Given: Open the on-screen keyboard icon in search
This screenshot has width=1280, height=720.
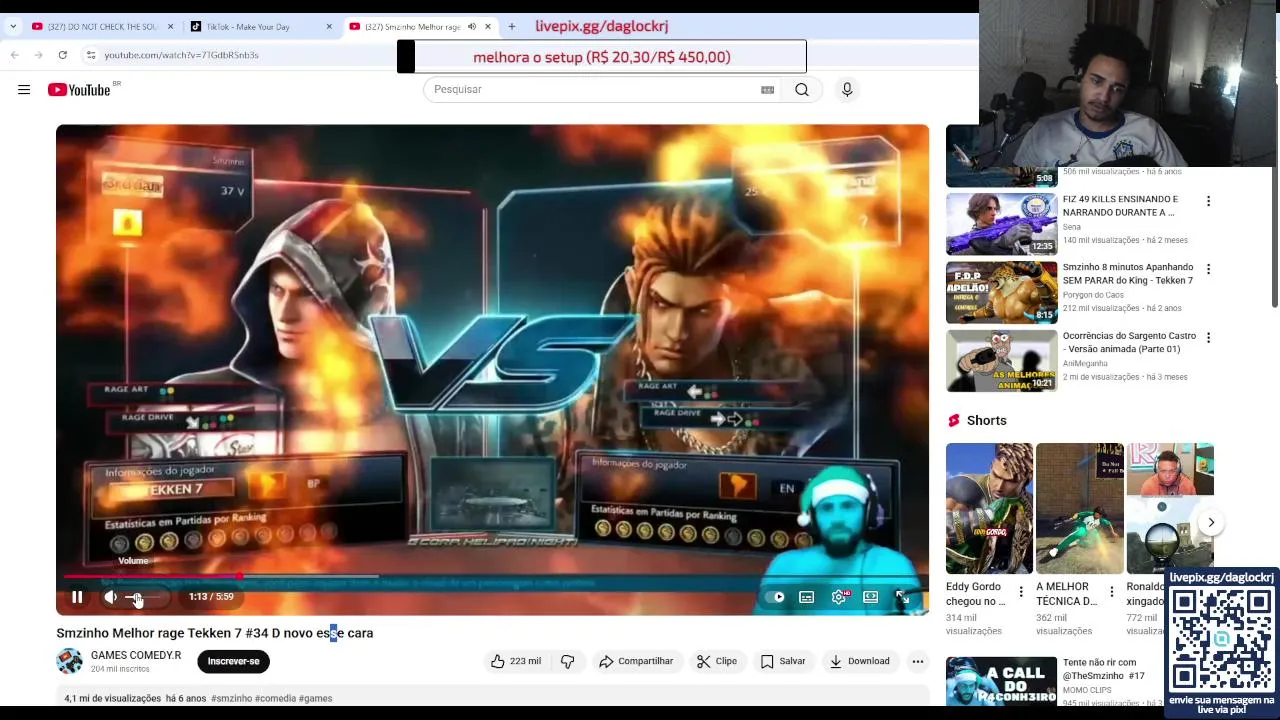Looking at the screenshot, I should click(x=767, y=90).
